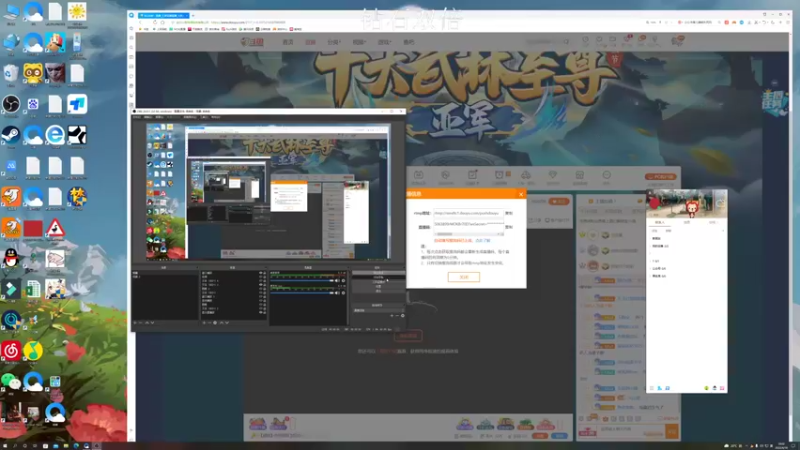800x450 pixels.
Task: Copy the rtmp address in the dialog
Action: tap(509, 213)
